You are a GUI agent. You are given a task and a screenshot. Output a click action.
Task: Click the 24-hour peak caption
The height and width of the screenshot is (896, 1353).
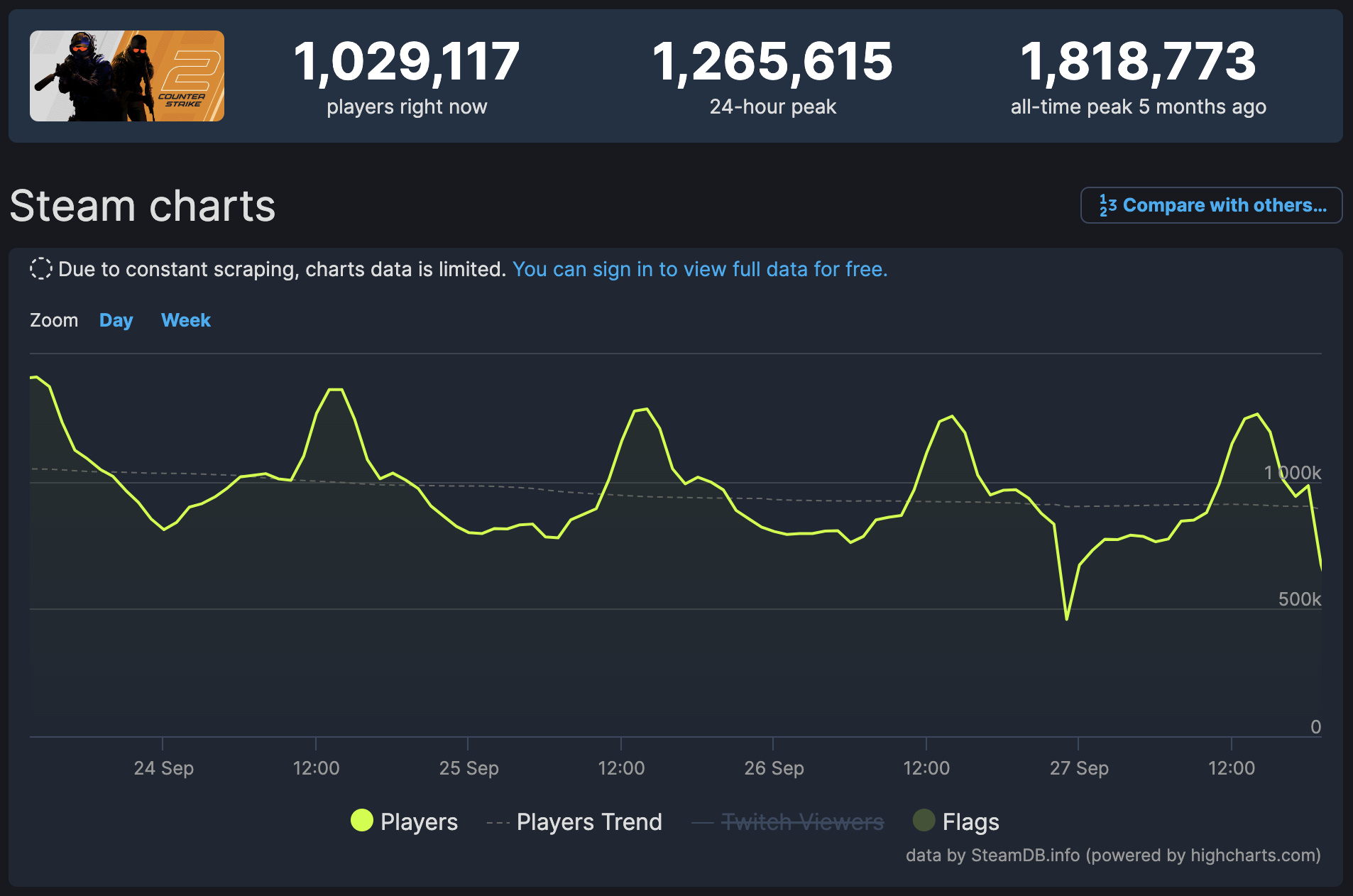[x=773, y=106]
